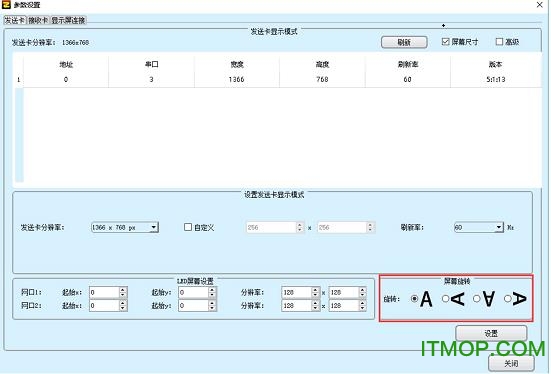This screenshot has width=551, height=374.
Task: Click the 串口 column header
Action: (x=151, y=64)
